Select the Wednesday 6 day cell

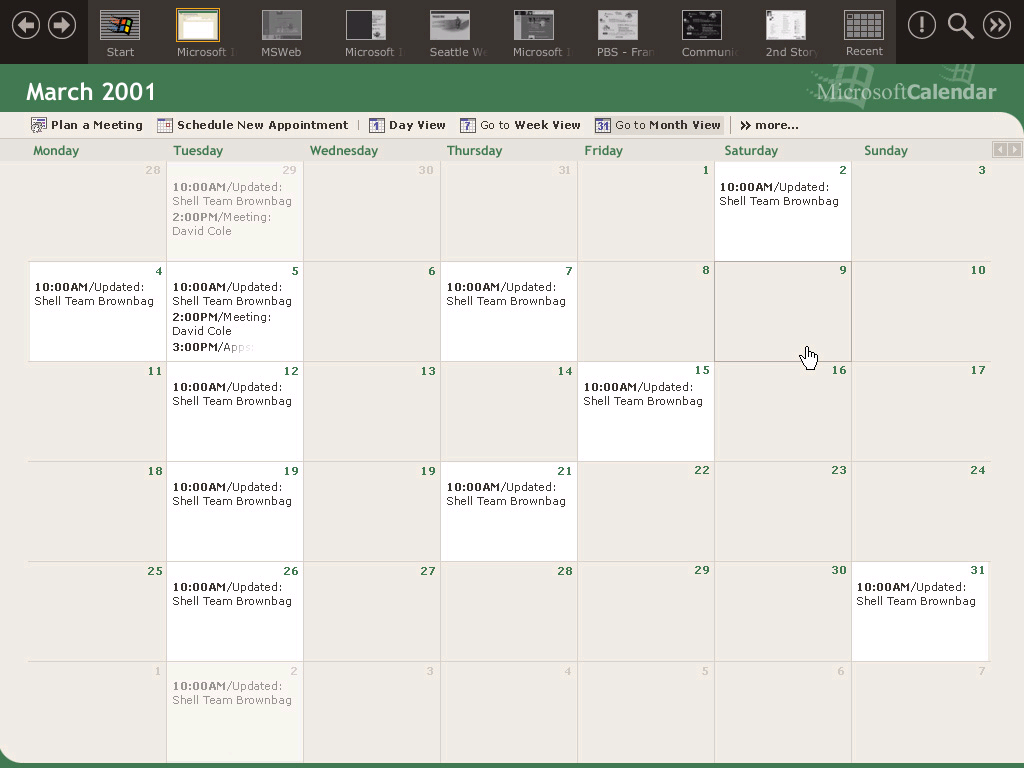coord(372,312)
